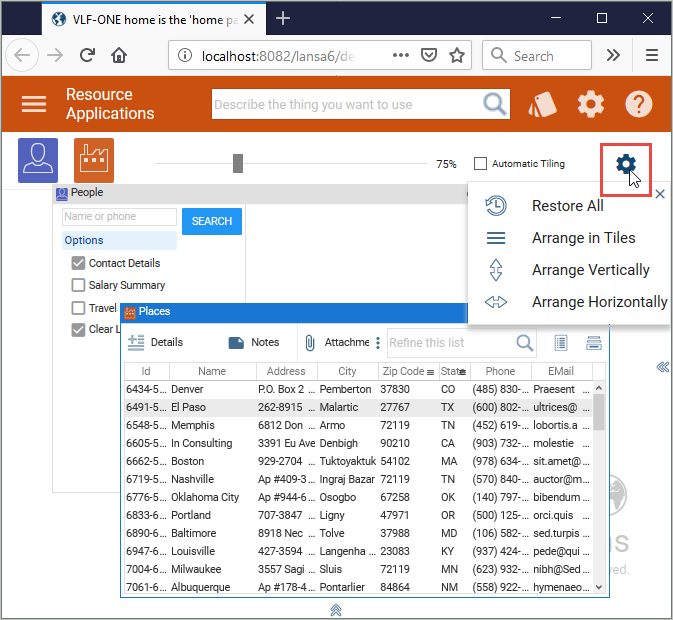This screenshot has width=673, height=620.
Task: Click the magnifier icon in header search
Action: [x=494, y=104]
